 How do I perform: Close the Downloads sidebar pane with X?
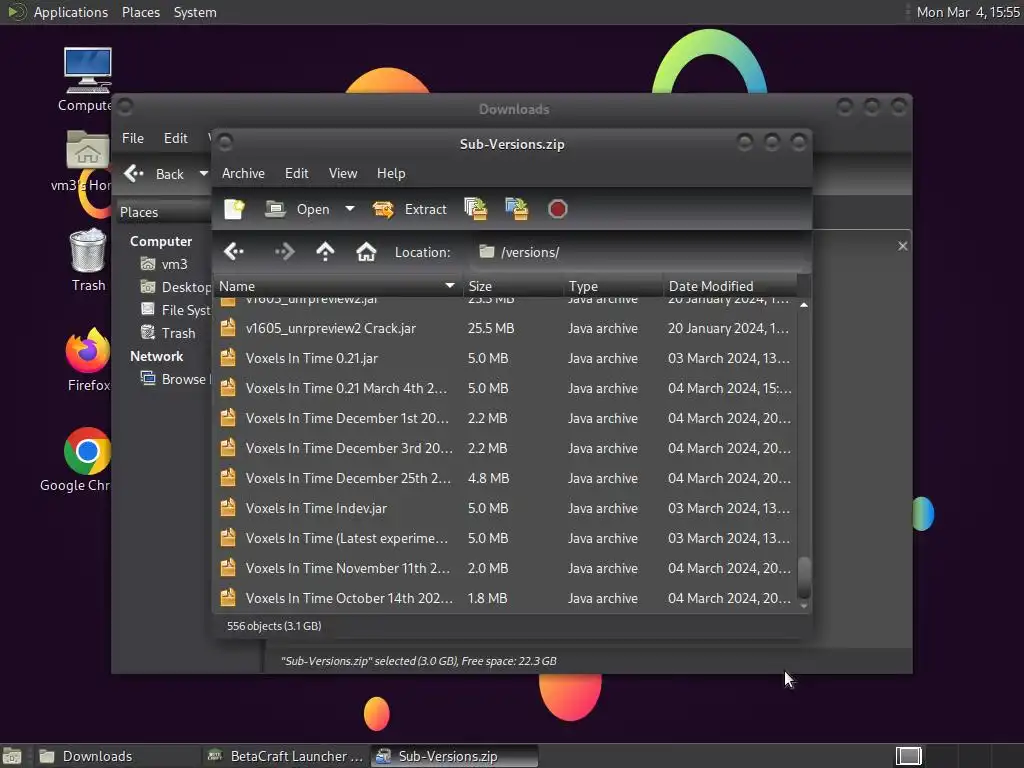coord(903,246)
